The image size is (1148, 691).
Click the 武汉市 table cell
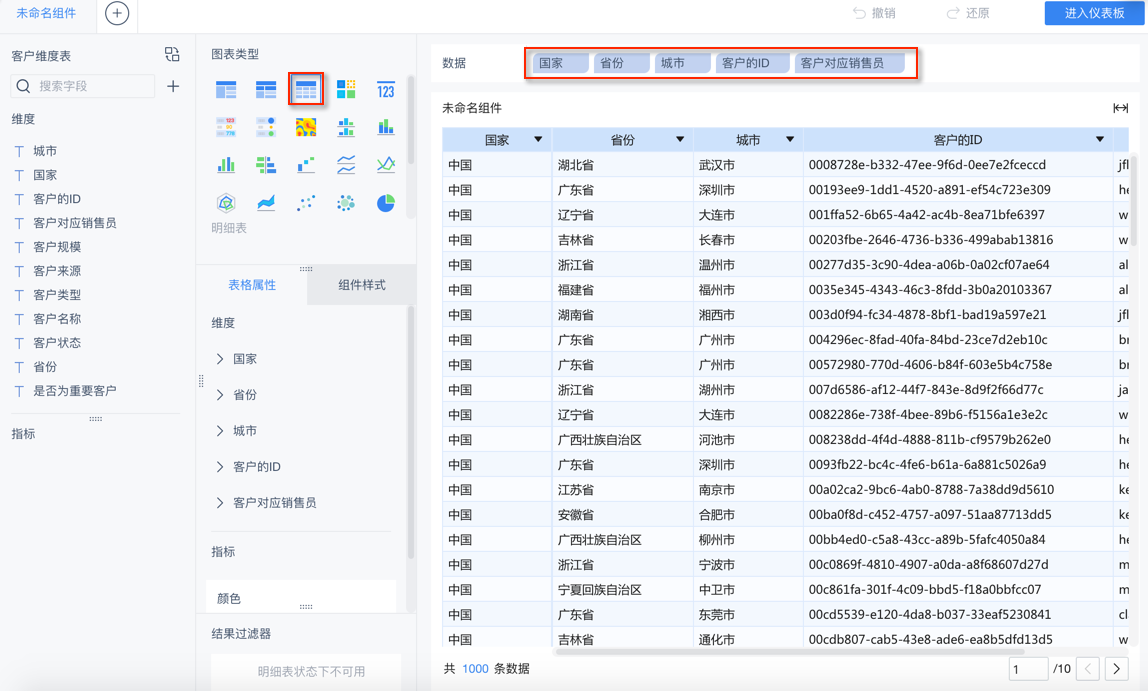point(748,165)
